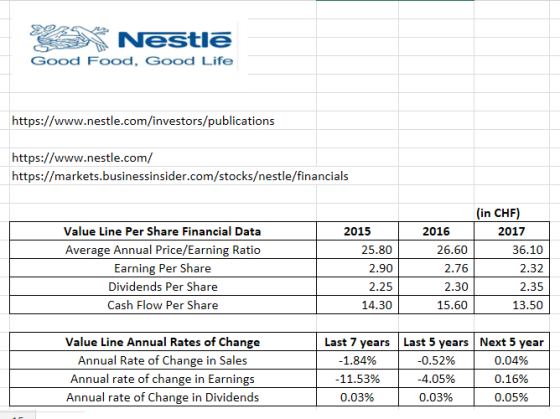This screenshot has height=419, width=560.
Task: Click the 'Next 5 year' header cell
Action: click(x=511, y=342)
